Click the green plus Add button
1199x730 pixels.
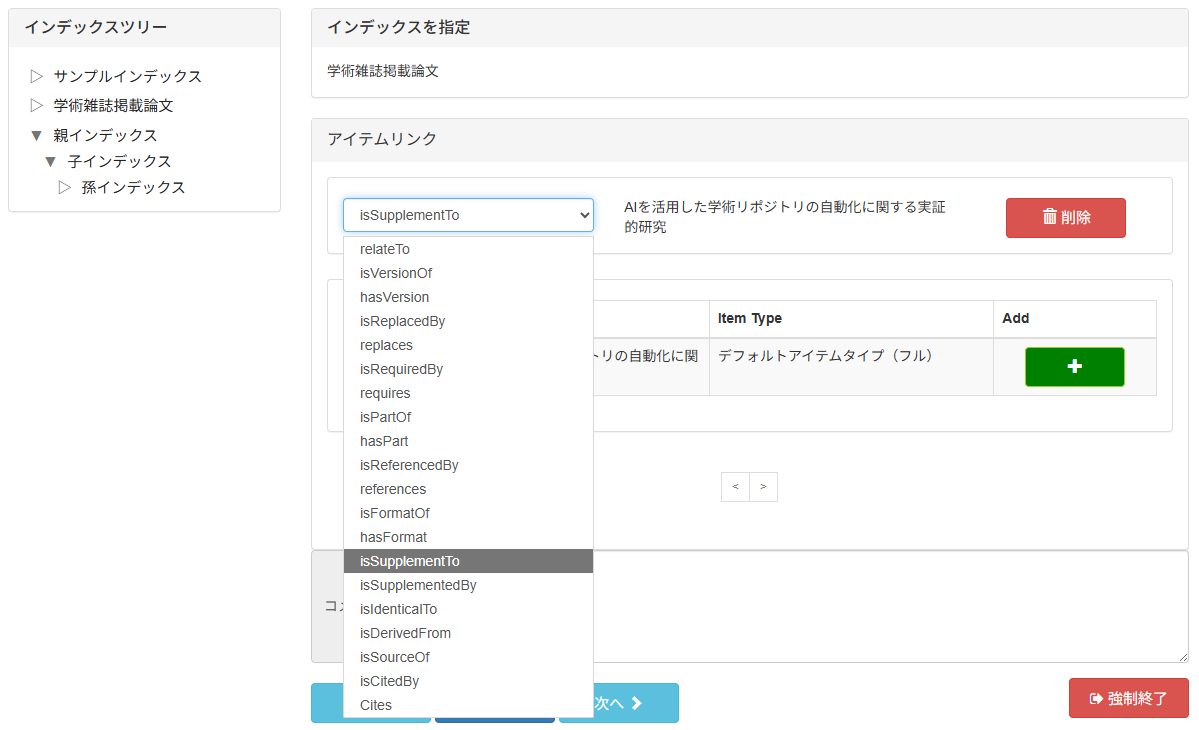(1074, 367)
